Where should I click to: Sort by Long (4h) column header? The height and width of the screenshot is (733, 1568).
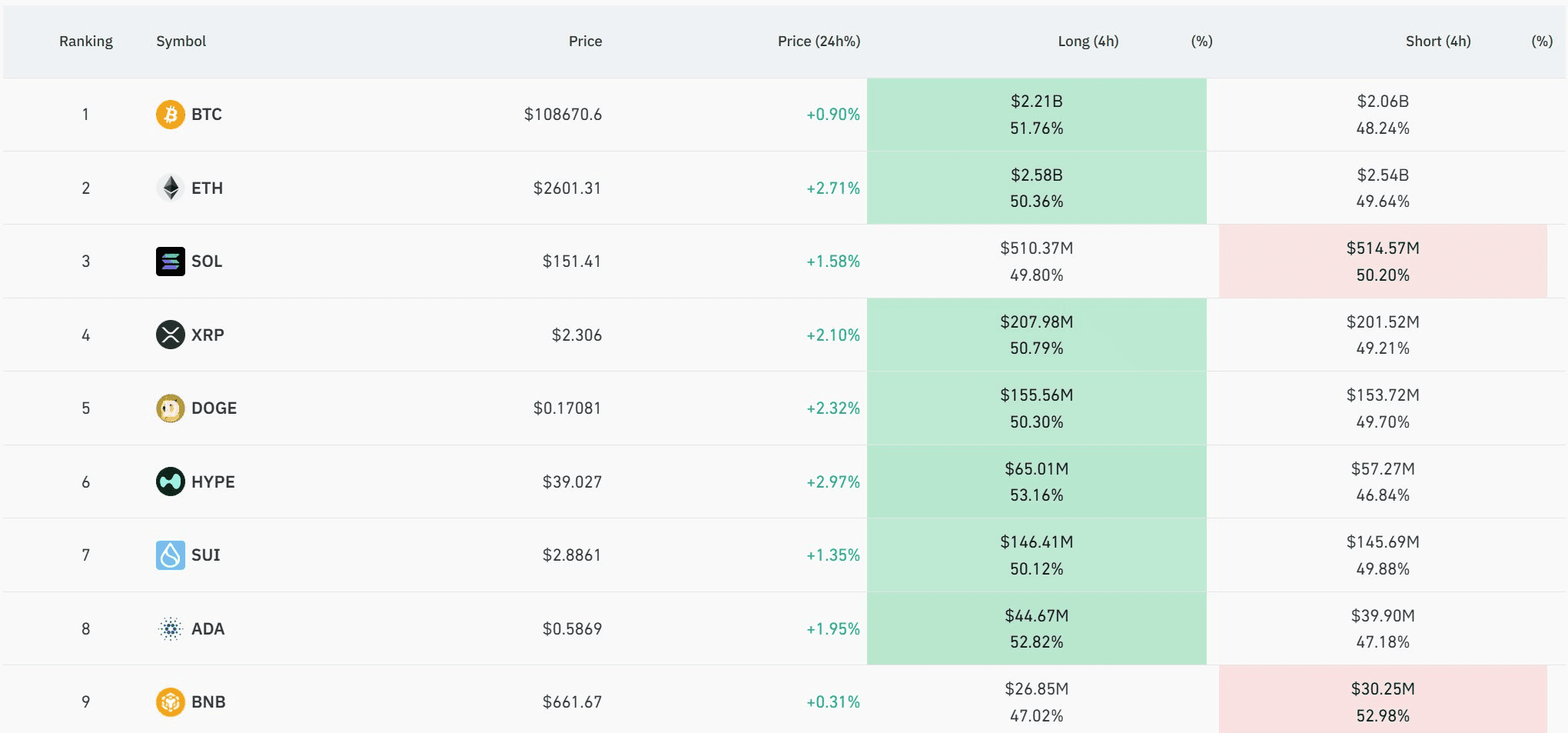tap(1088, 42)
